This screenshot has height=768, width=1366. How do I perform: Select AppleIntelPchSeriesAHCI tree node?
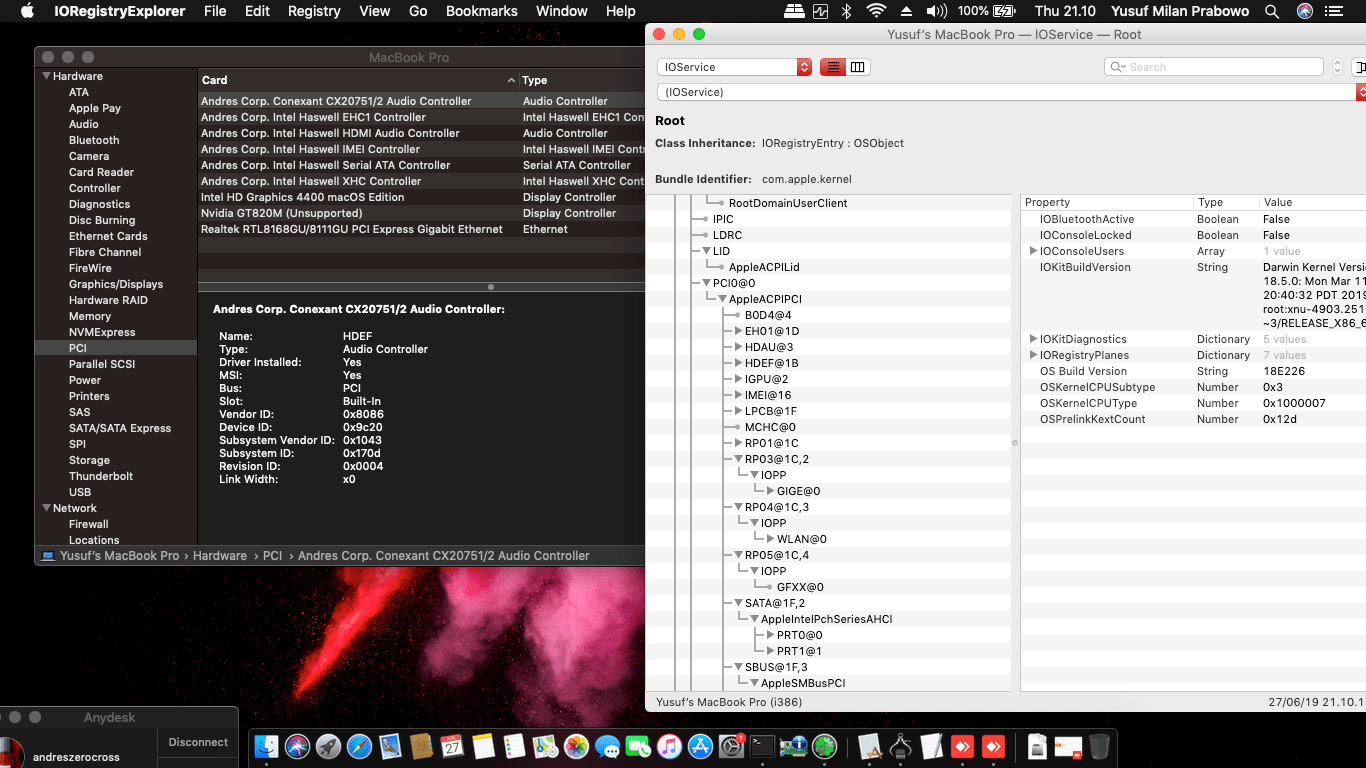pyautogui.click(x=826, y=619)
